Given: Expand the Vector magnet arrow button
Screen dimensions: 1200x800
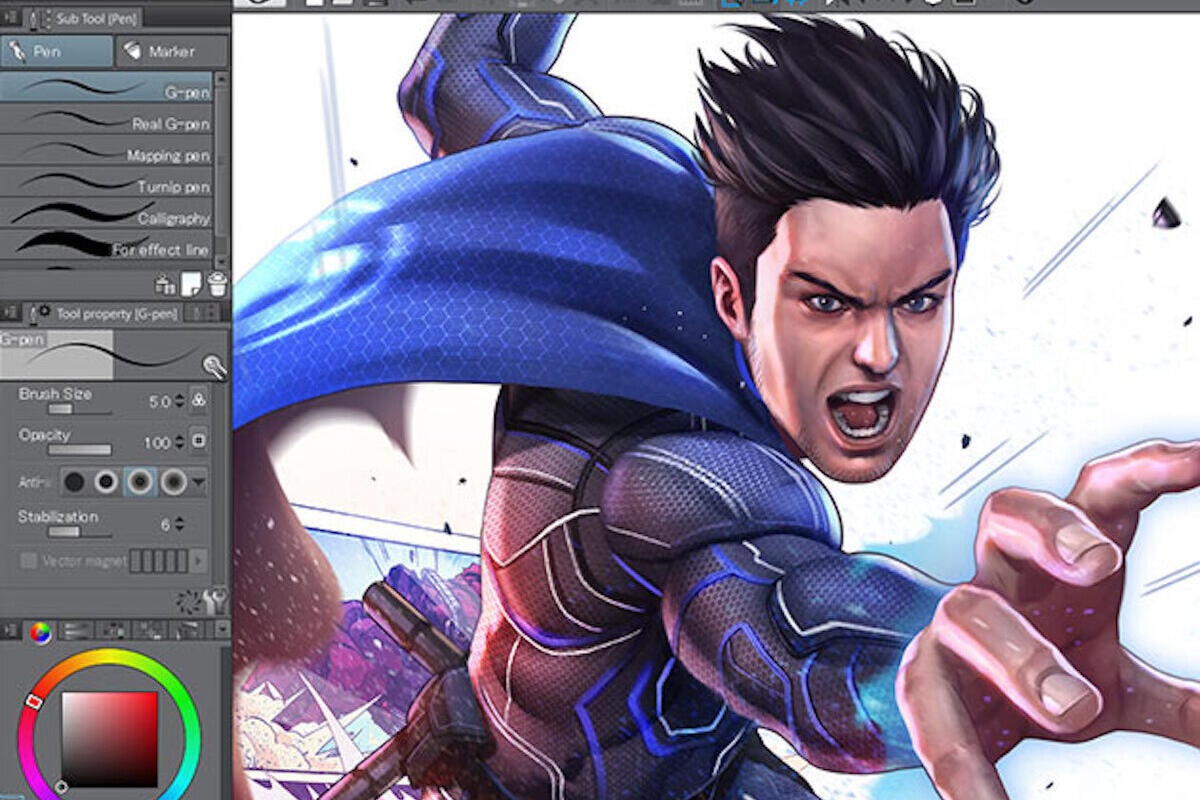Looking at the screenshot, I should pyautogui.click(x=198, y=561).
